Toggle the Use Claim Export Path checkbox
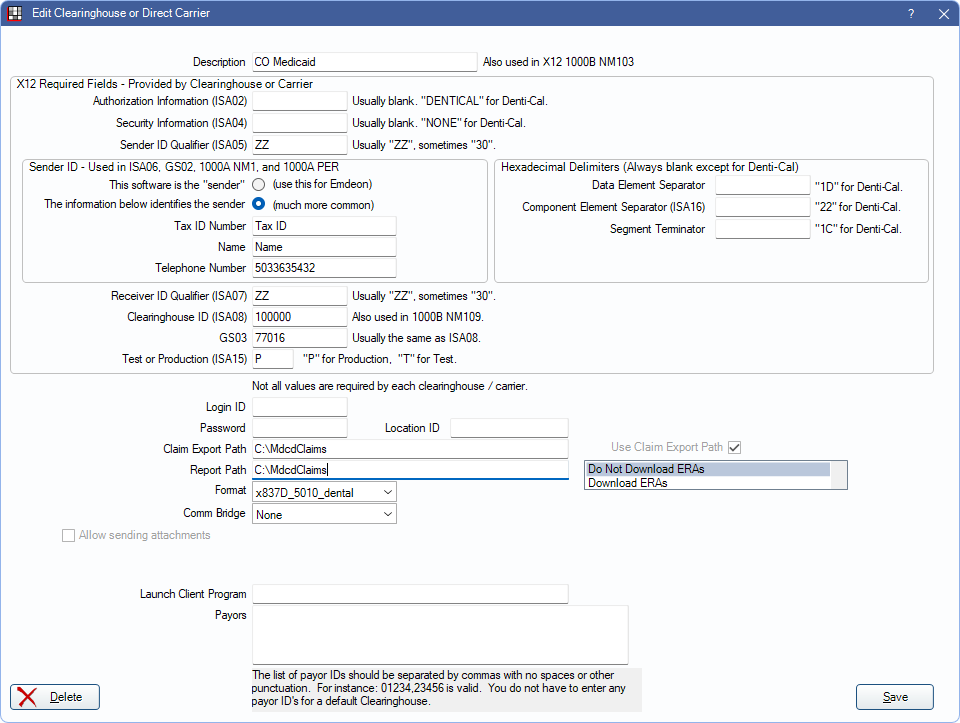This screenshot has width=960, height=723. (x=735, y=448)
